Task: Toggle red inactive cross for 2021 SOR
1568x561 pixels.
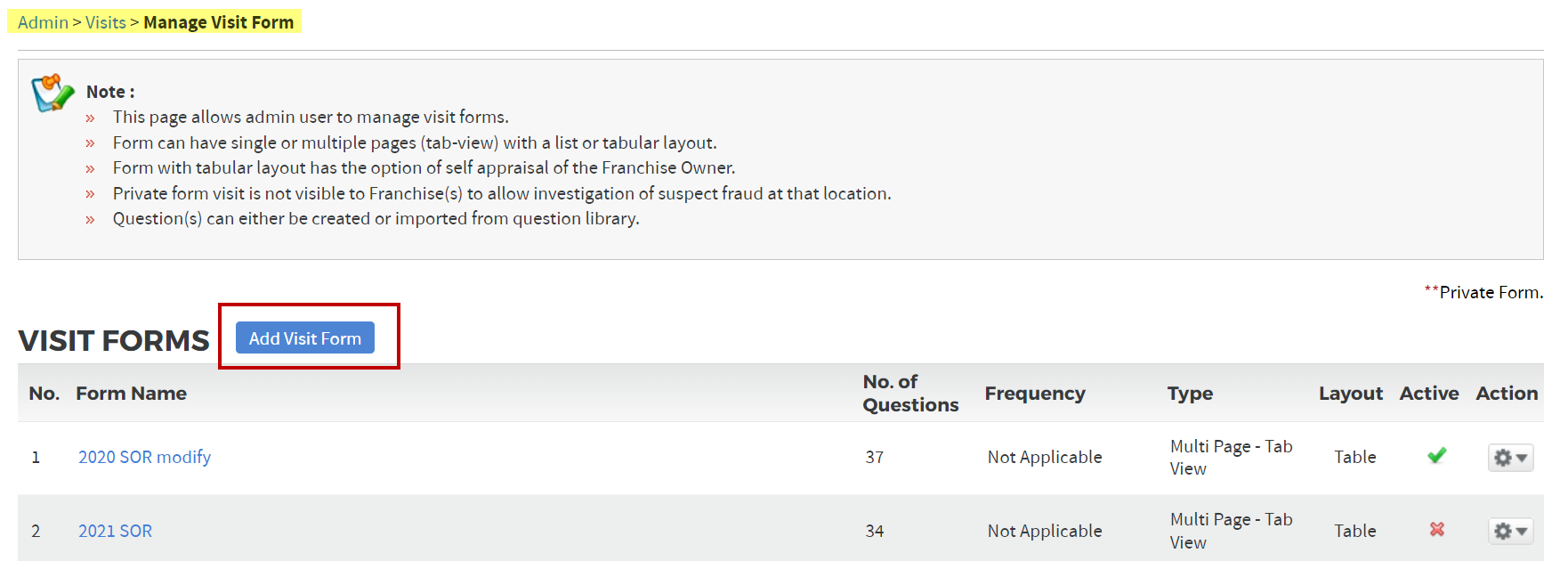Action: point(1436,529)
